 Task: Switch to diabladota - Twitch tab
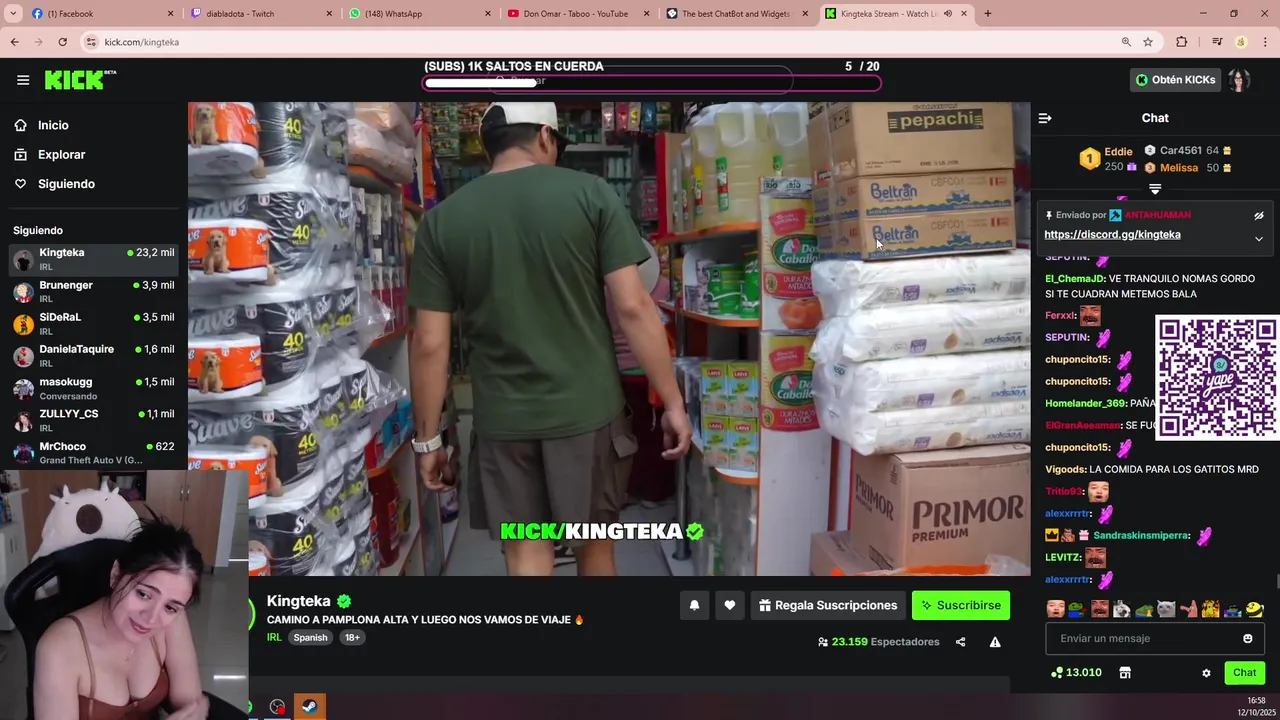click(260, 13)
